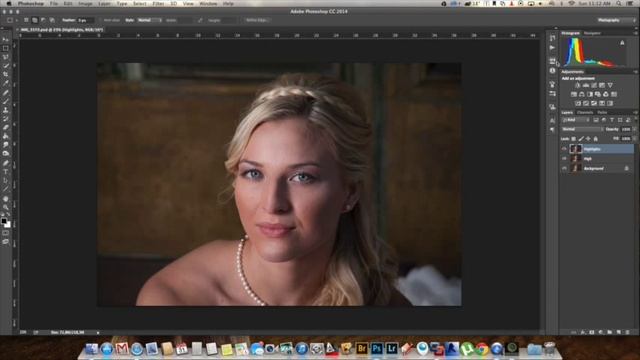Open the Window menu
Image resolution: width=640 pixels, height=360 pixels.
(208, 3)
